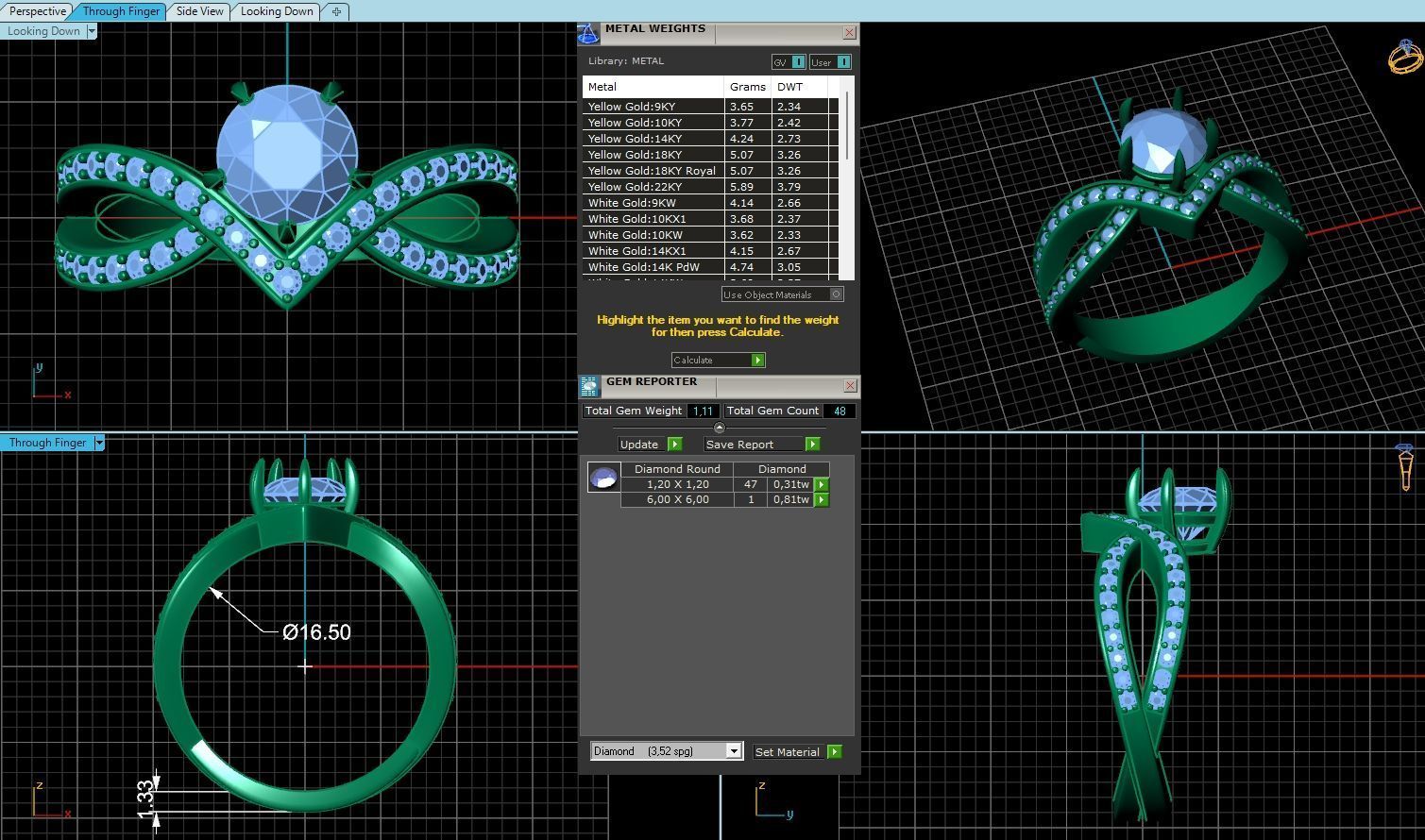1425x840 pixels.
Task: Open the Looking Down viewport dropdown
Action: pos(92,31)
